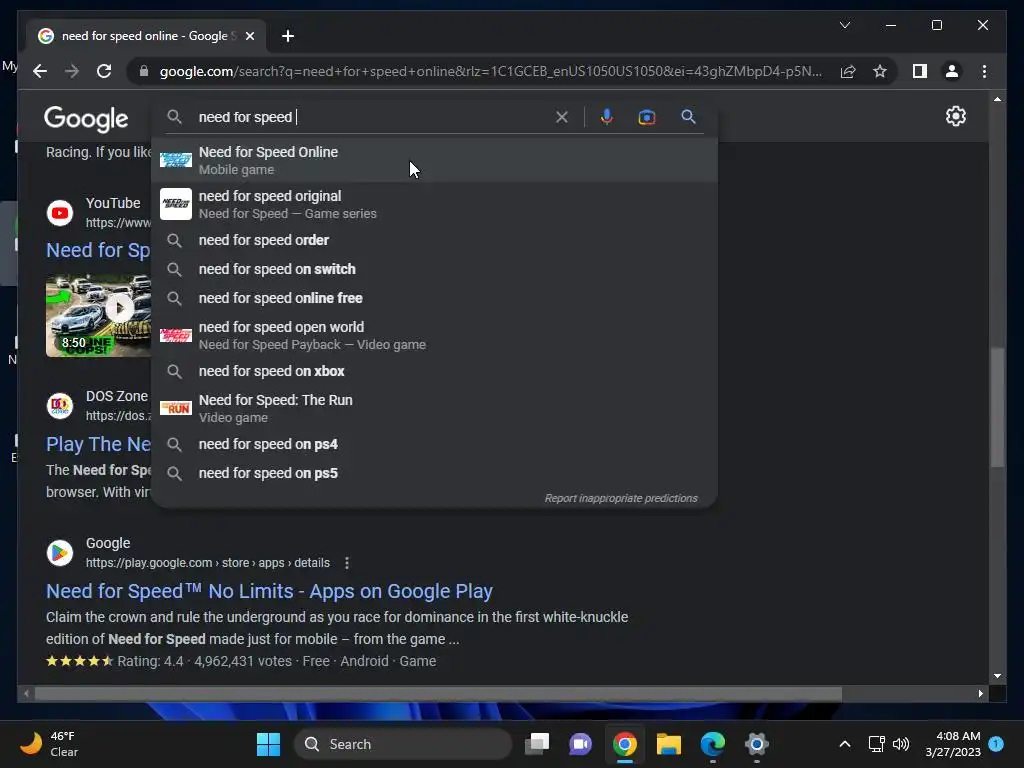Open Need for Speed No Limits Google Play result
1024x768 pixels.
[x=269, y=591]
